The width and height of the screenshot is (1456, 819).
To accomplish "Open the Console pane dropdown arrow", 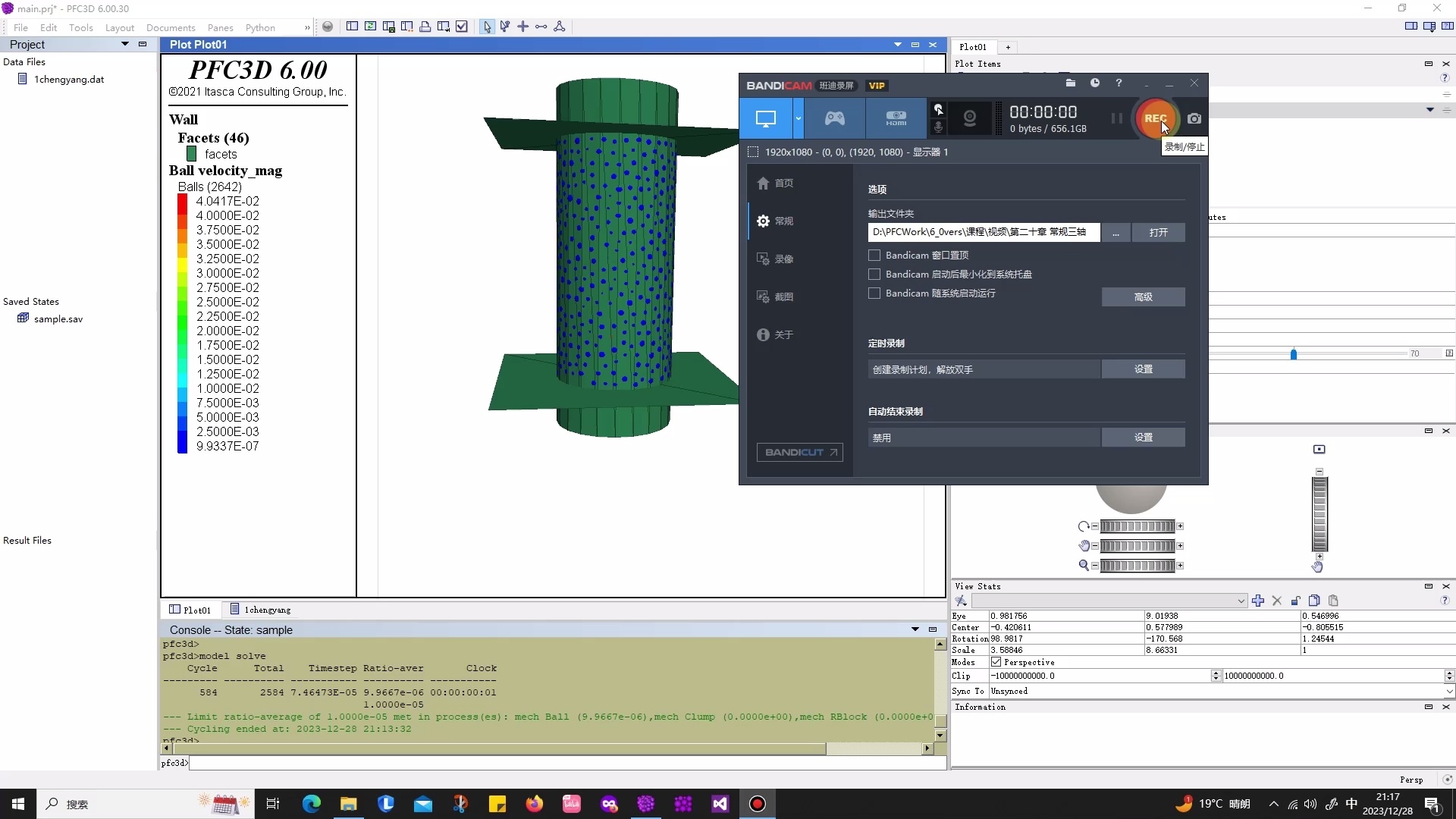I will pos(915,629).
